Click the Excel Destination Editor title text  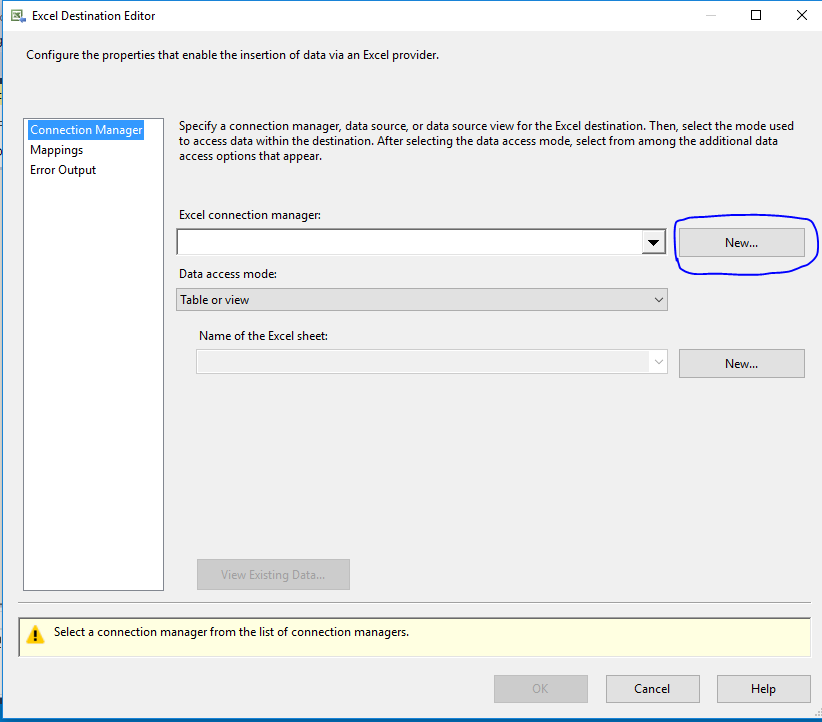(94, 16)
